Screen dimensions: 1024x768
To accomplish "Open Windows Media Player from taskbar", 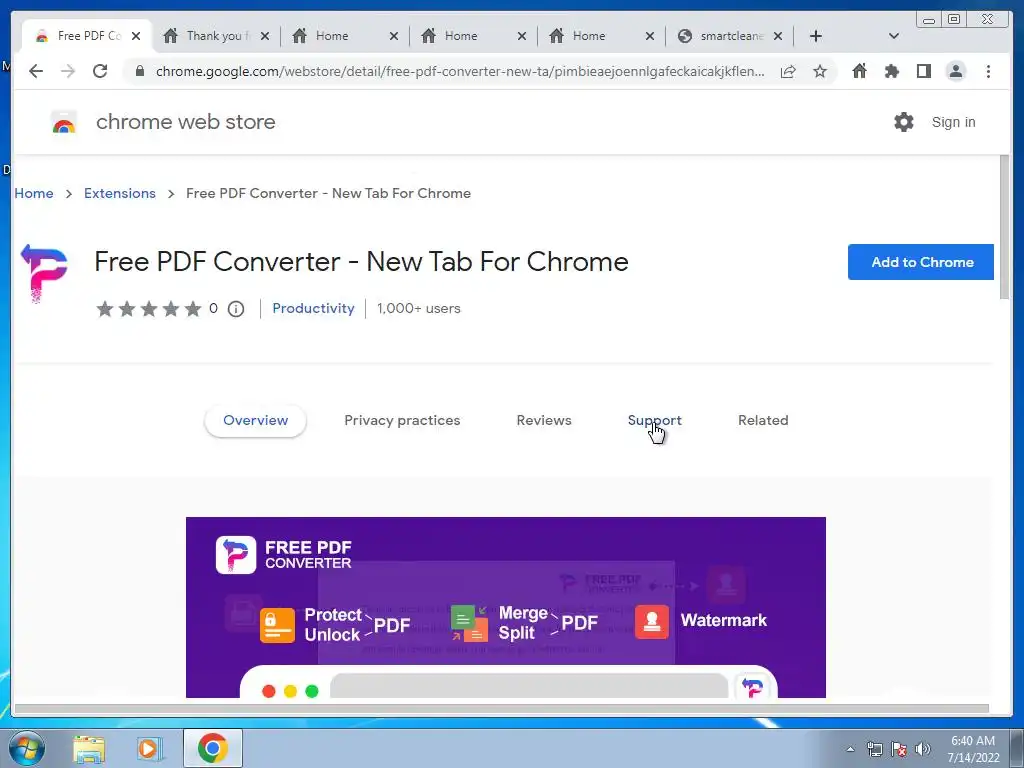I will click(150, 748).
